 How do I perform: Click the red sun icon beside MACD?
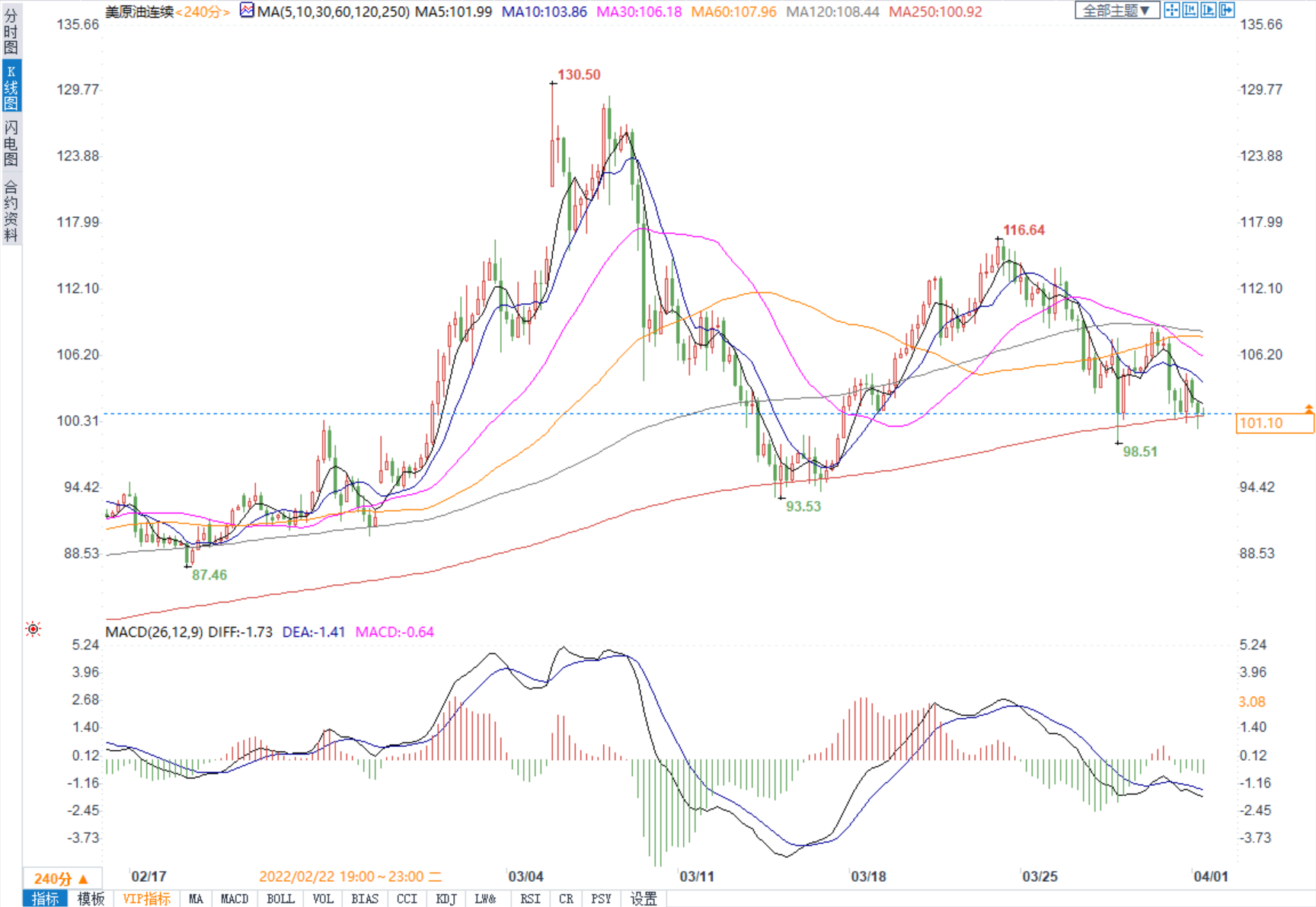33,629
